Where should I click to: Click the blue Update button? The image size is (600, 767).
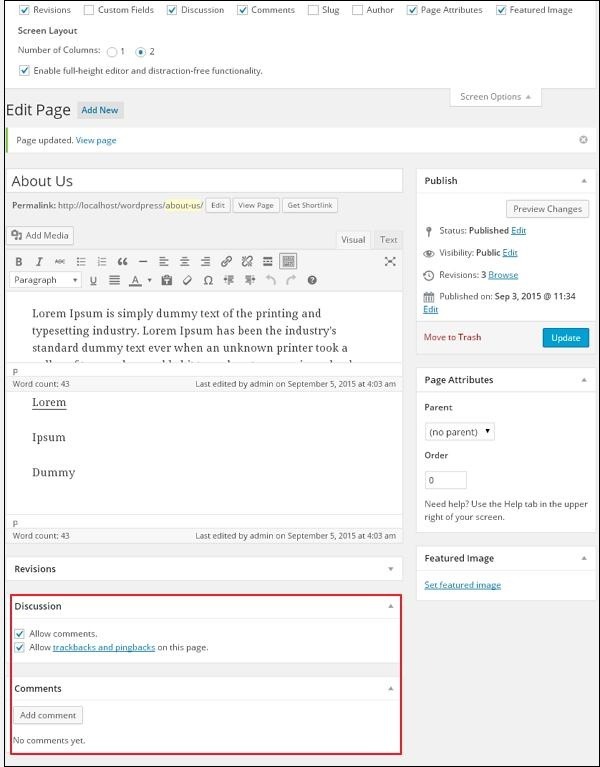pyautogui.click(x=565, y=337)
